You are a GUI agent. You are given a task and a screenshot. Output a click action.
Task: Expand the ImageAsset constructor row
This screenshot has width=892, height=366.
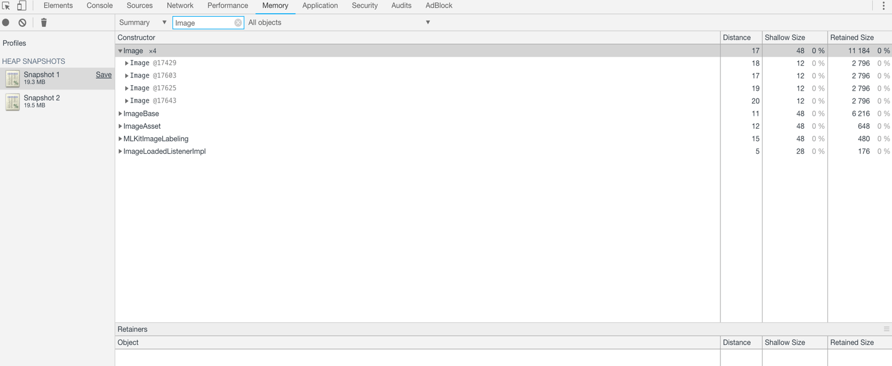pyautogui.click(x=120, y=126)
